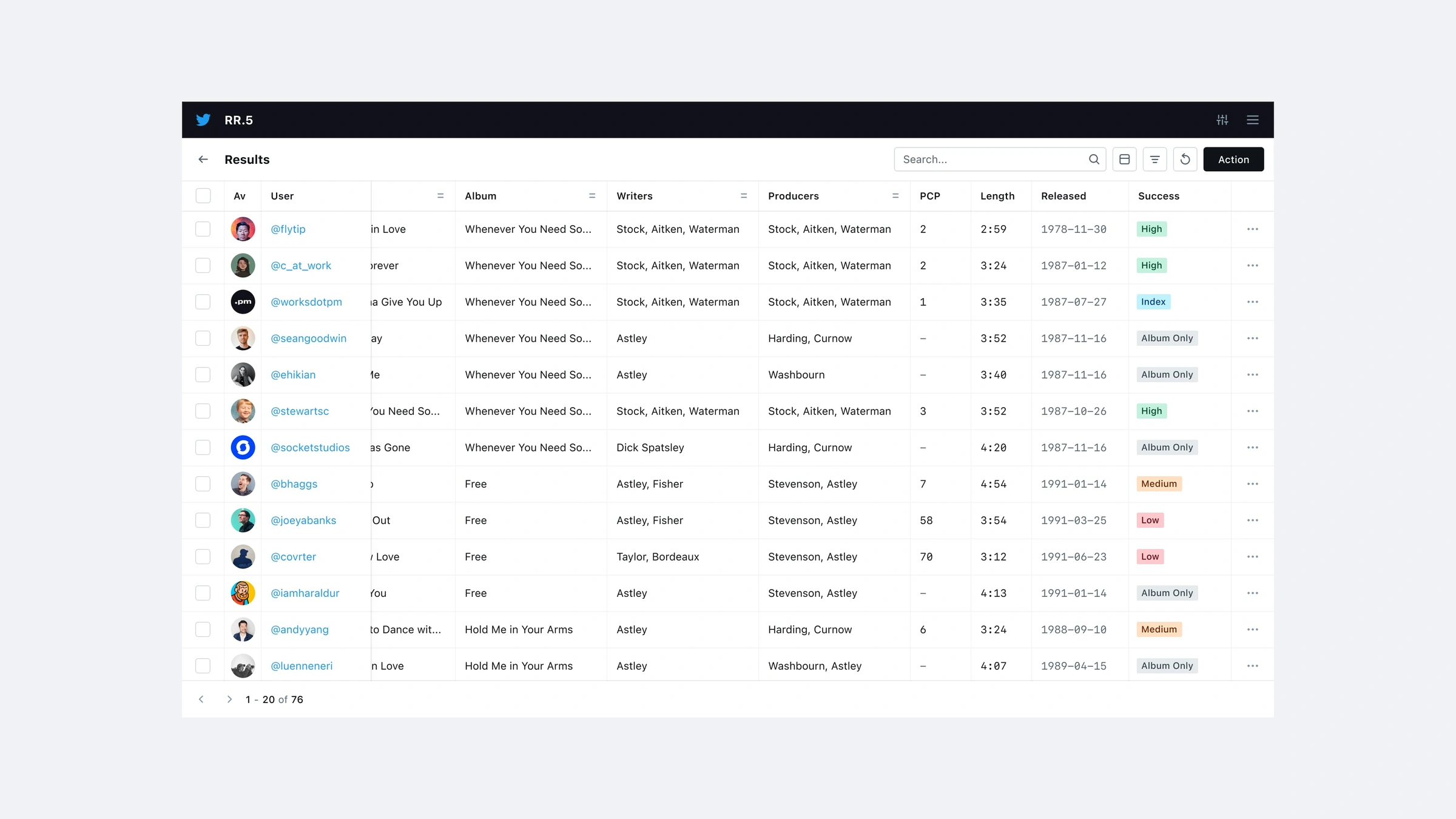The width and height of the screenshot is (1456, 819).
Task: Open the @seangoodwin user link
Action: 308,338
